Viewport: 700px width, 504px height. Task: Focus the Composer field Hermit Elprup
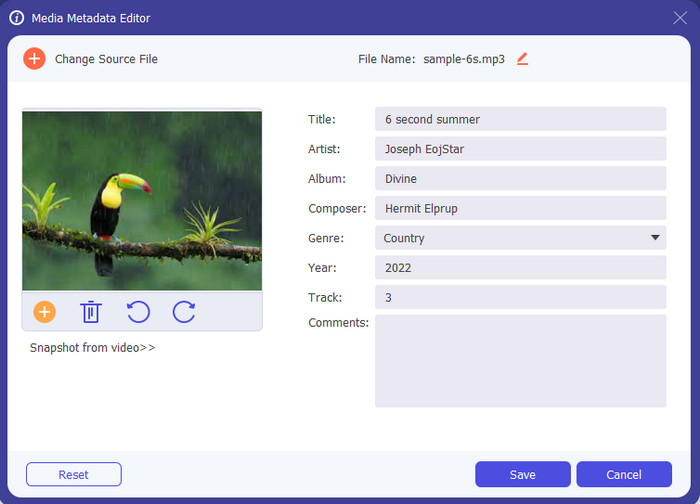point(520,208)
